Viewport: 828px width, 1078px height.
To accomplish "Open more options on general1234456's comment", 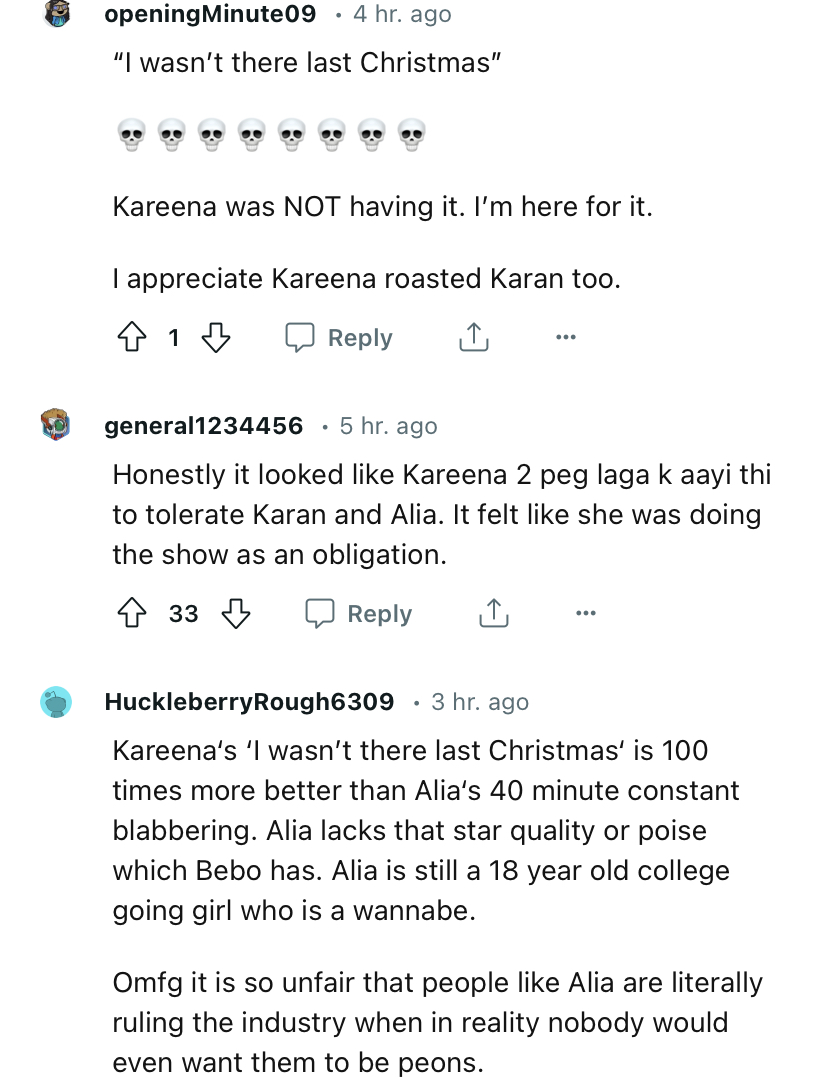I will coord(586,613).
